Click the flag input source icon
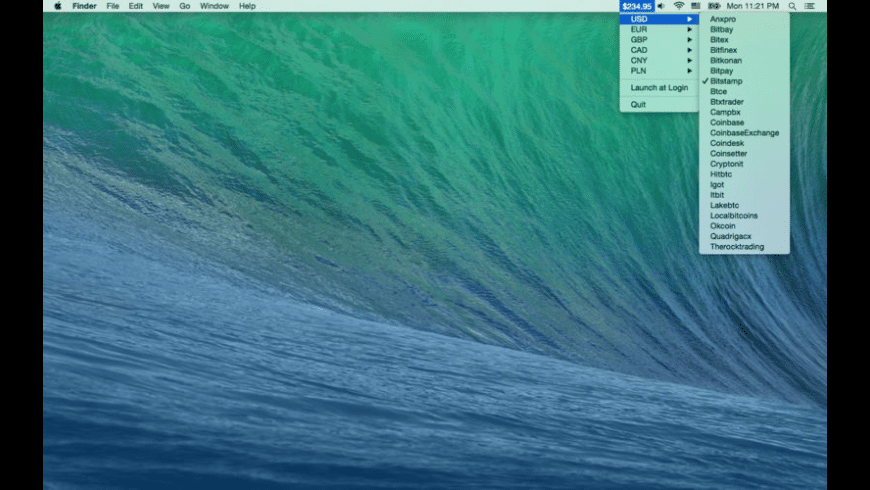 click(x=695, y=6)
